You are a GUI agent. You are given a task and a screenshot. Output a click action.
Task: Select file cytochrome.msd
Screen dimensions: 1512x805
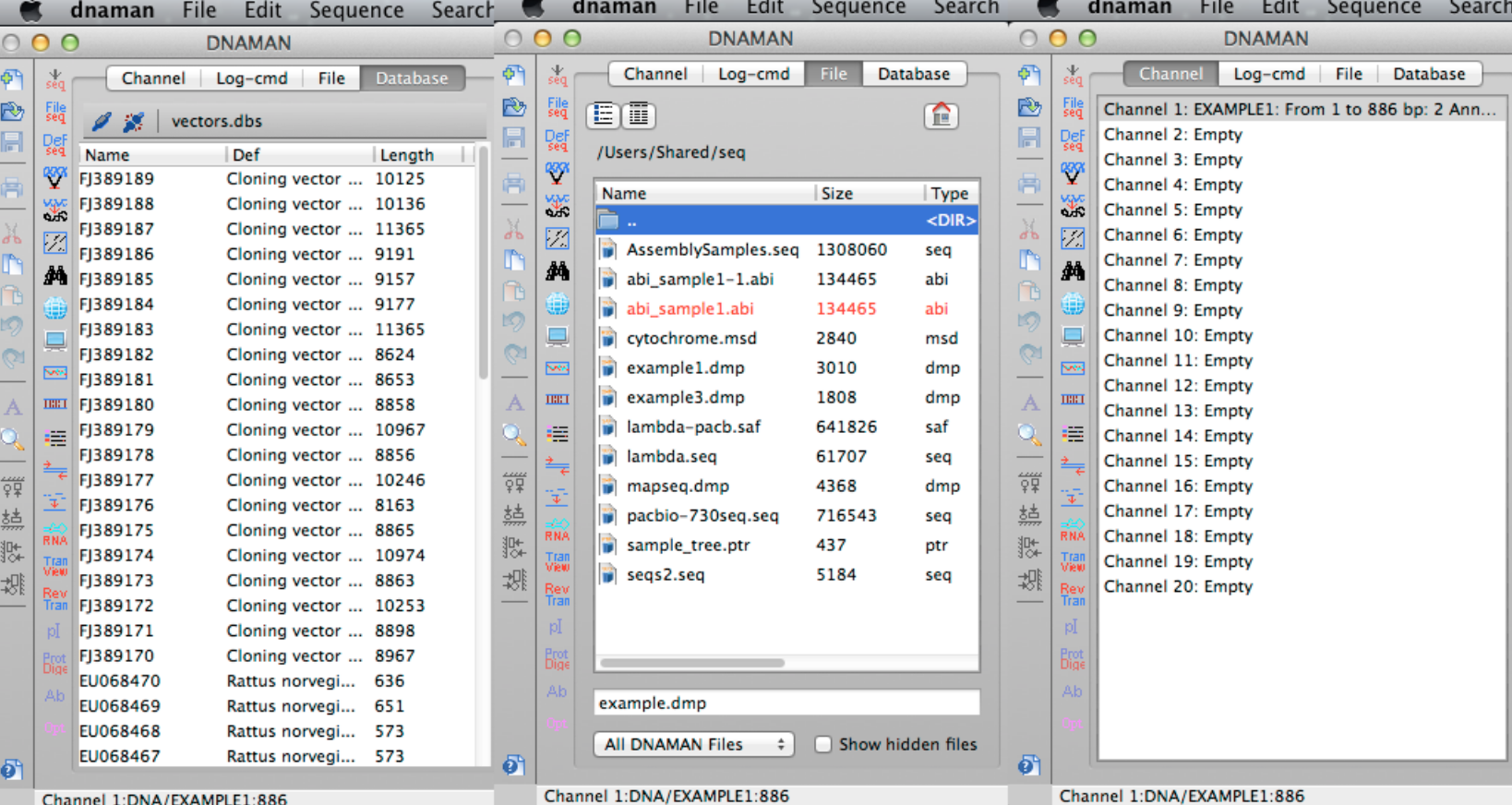(x=786, y=339)
